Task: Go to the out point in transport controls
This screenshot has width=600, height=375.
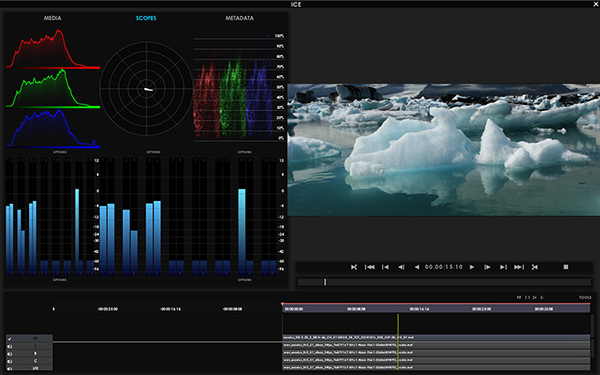Action: pyautogui.click(x=535, y=267)
